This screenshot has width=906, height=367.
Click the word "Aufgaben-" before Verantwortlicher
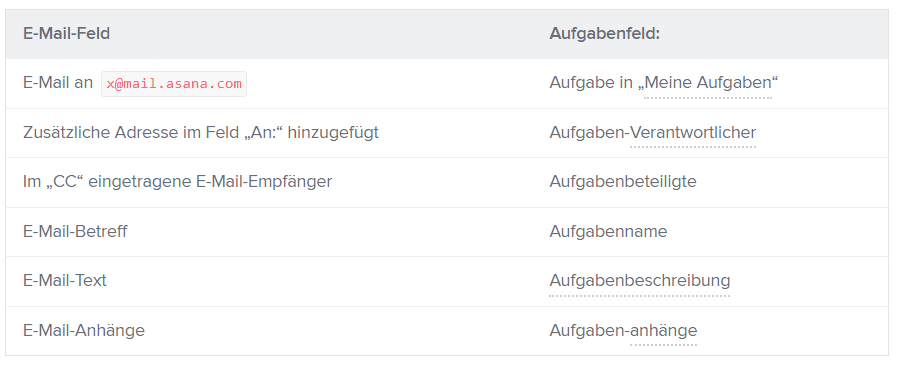(x=589, y=132)
